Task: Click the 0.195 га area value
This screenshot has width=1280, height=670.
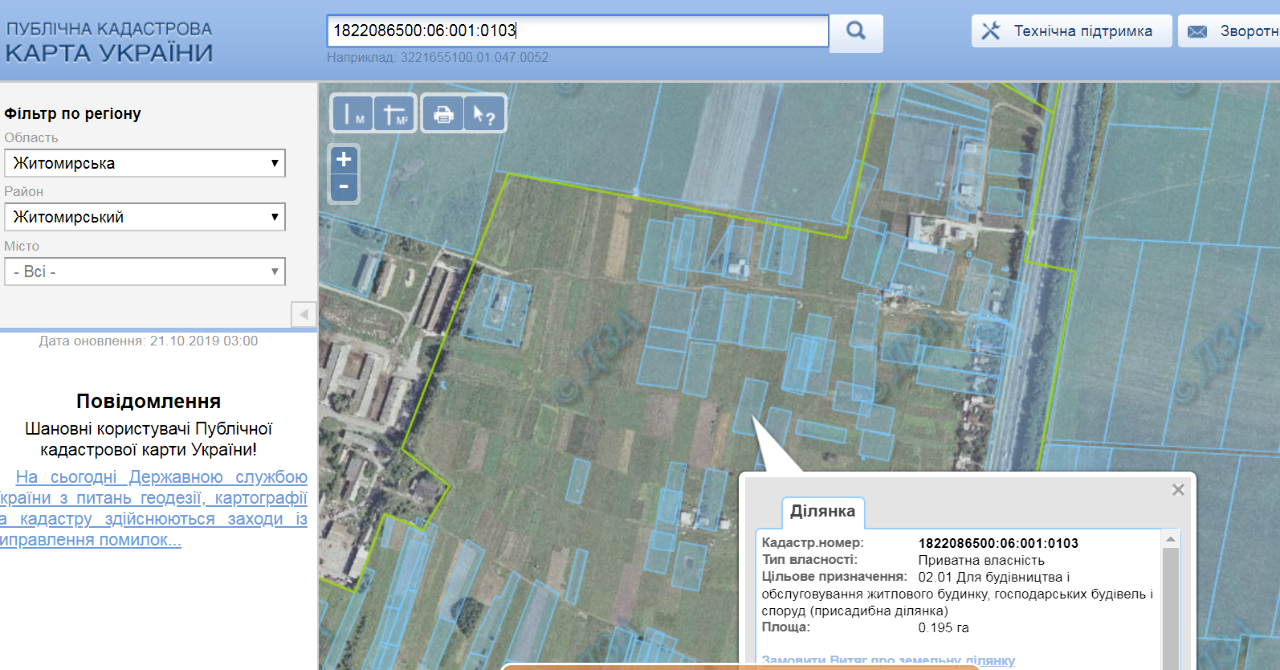Action: click(943, 627)
